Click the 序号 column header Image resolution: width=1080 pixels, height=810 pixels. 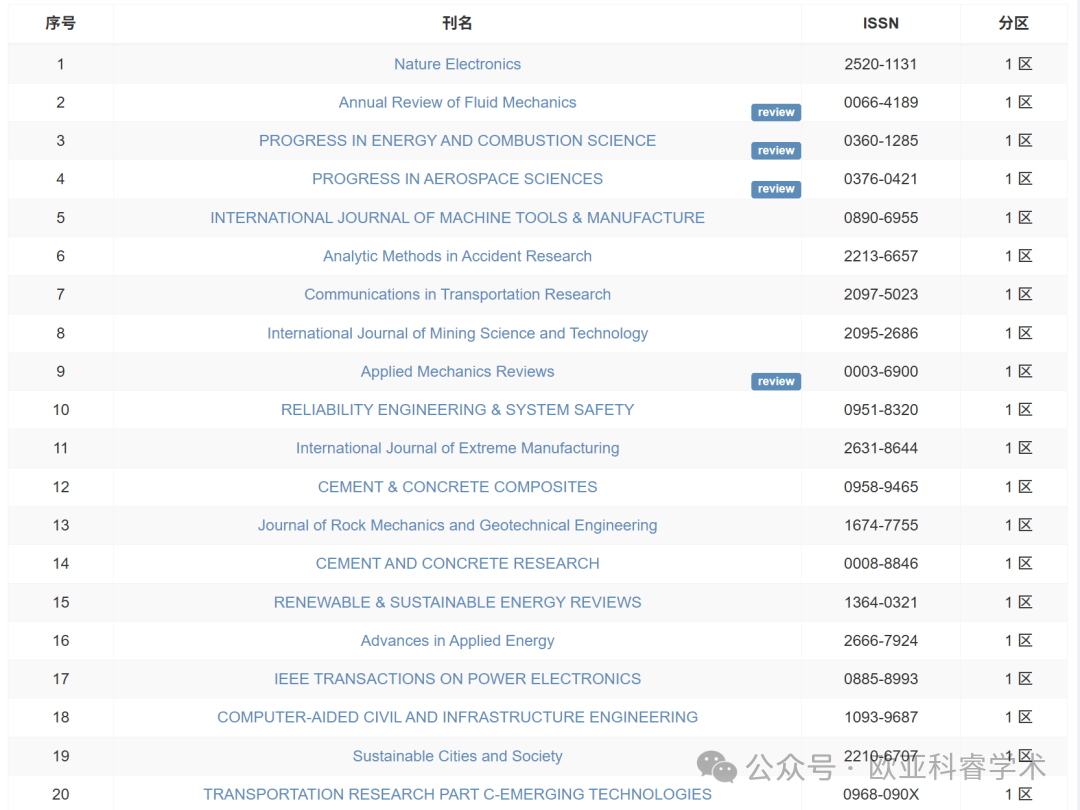pos(61,23)
